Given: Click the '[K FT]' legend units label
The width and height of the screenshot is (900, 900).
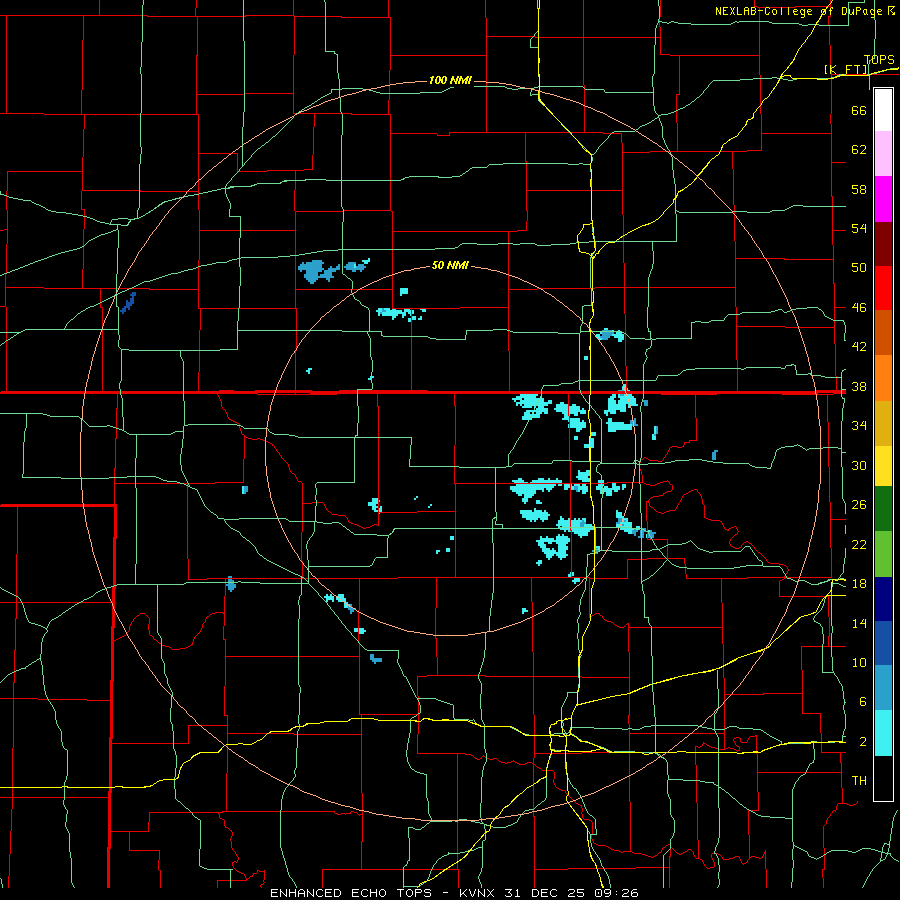Looking at the screenshot, I should coord(846,69).
